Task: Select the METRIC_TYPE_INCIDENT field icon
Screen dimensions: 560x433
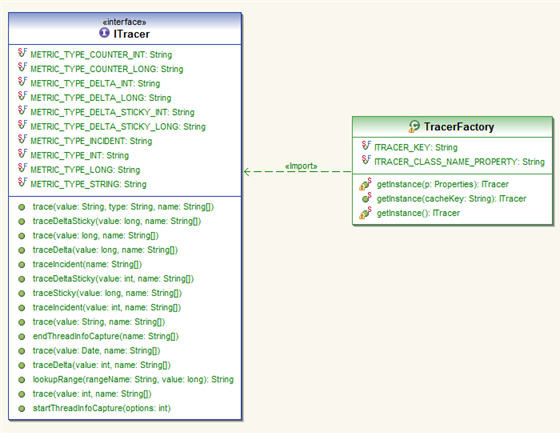Action: coord(22,139)
